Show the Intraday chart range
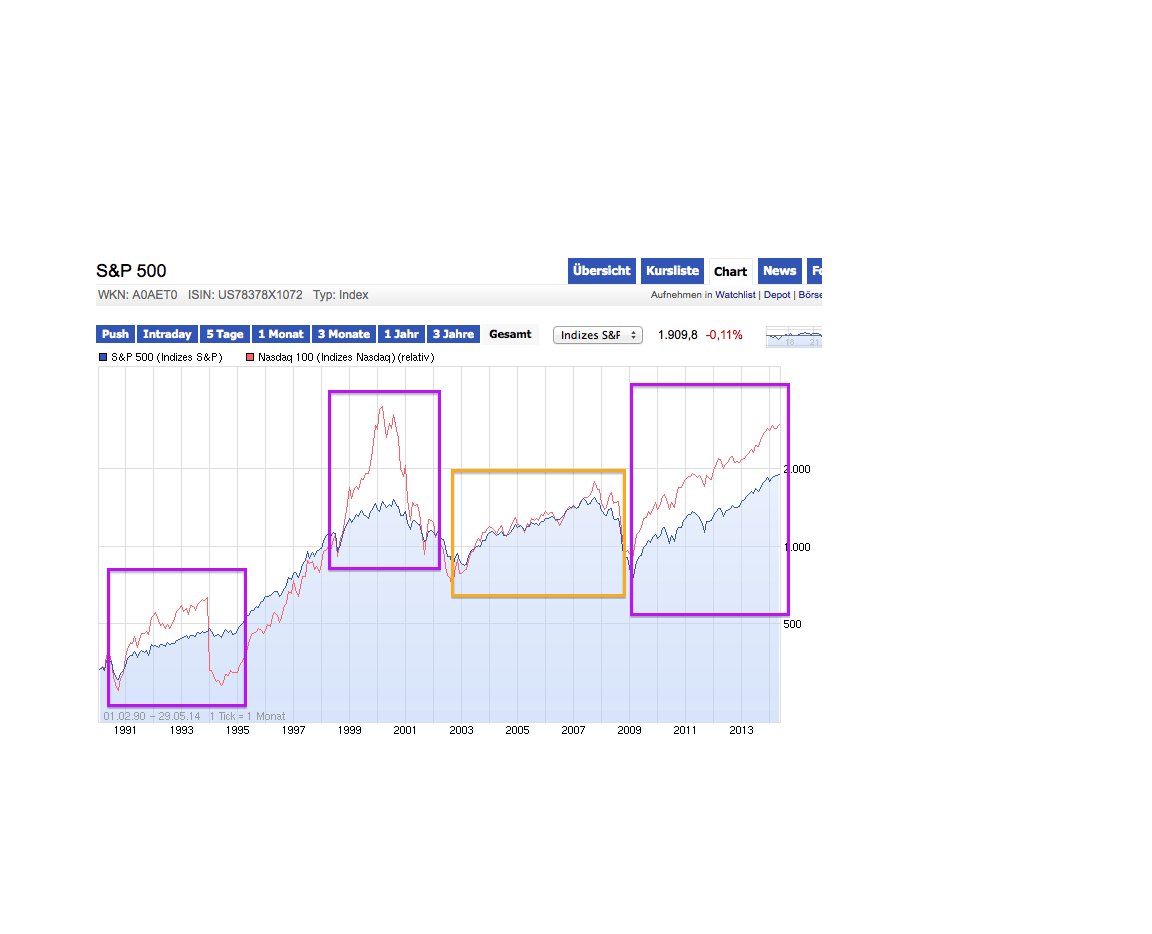This screenshot has width=1152, height=934. click(167, 334)
